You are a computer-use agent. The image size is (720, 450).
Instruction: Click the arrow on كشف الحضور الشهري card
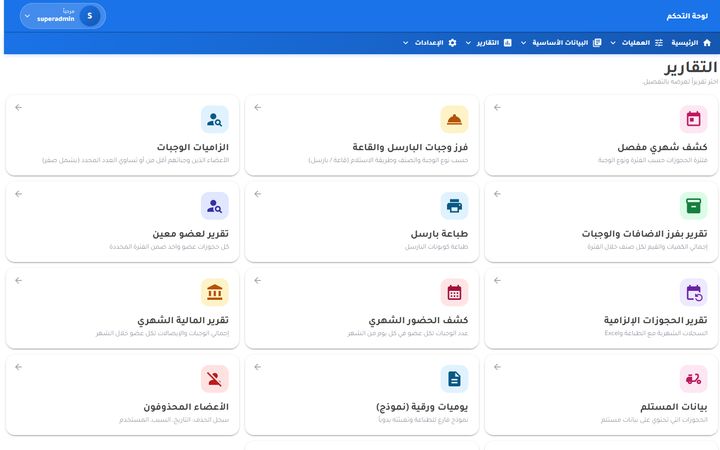[258, 281]
